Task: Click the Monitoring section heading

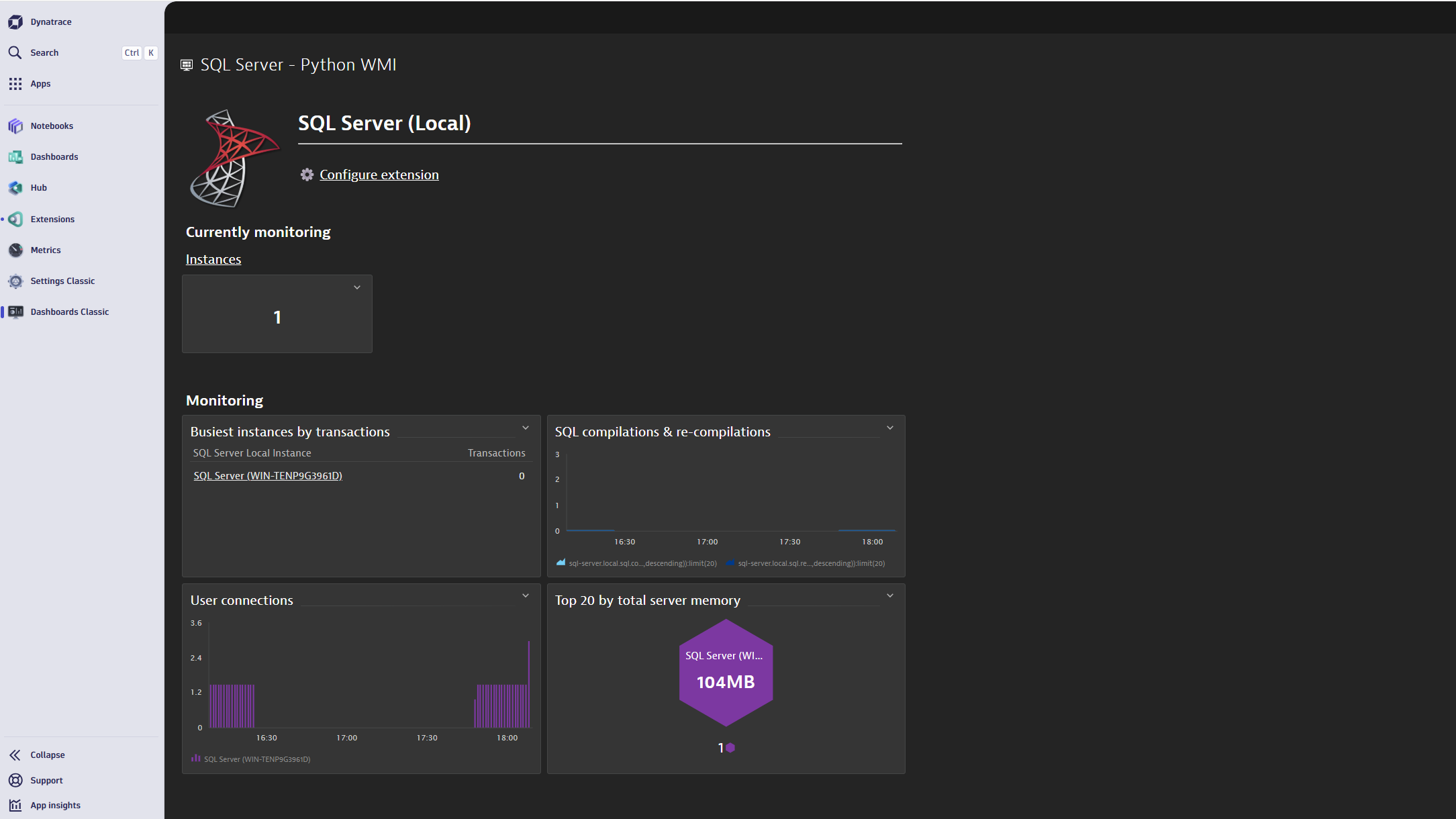Action: [225, 401]
